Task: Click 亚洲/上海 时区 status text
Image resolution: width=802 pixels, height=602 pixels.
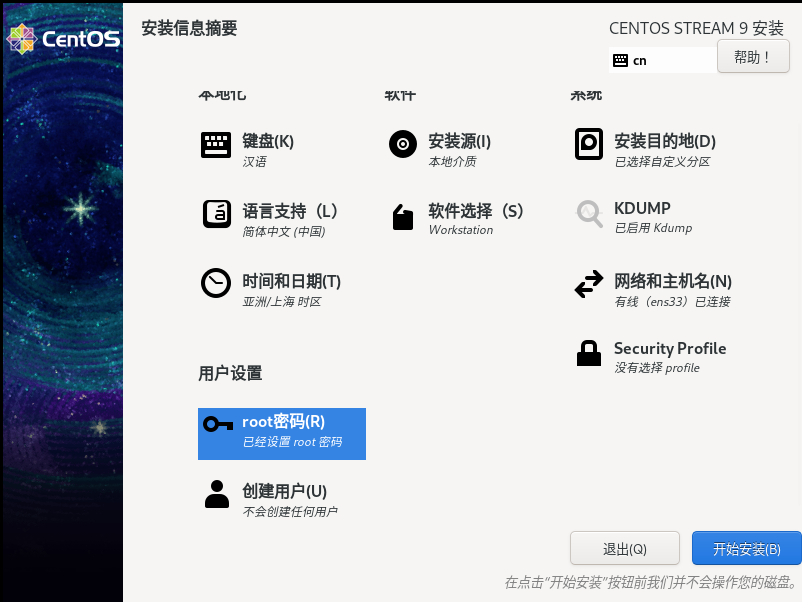Action: [282, 302]
